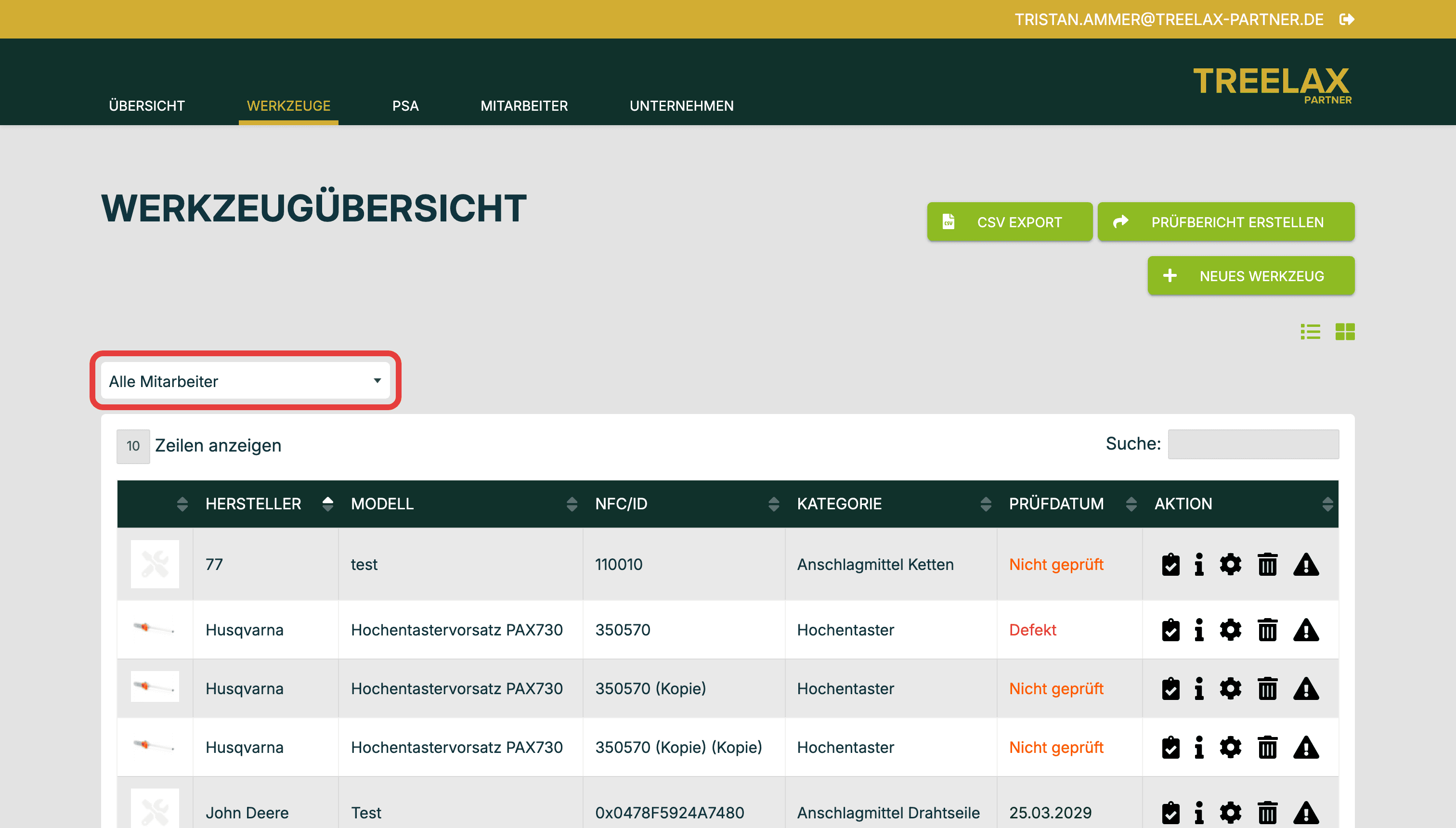Open the info icon for the 77 test row
This screenshot has width=1456, height=828.
(x=1199, y=565)
